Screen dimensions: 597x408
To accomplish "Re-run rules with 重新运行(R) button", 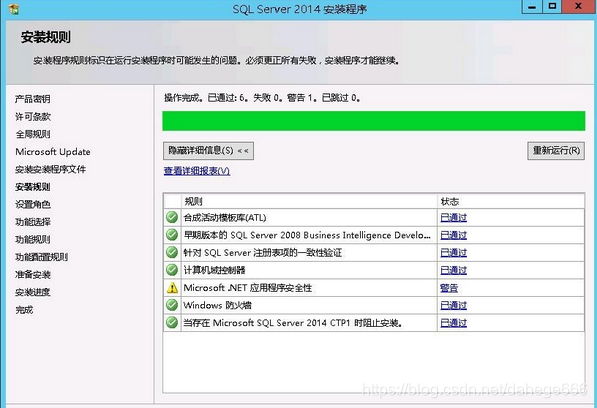I will coord(556,151).
